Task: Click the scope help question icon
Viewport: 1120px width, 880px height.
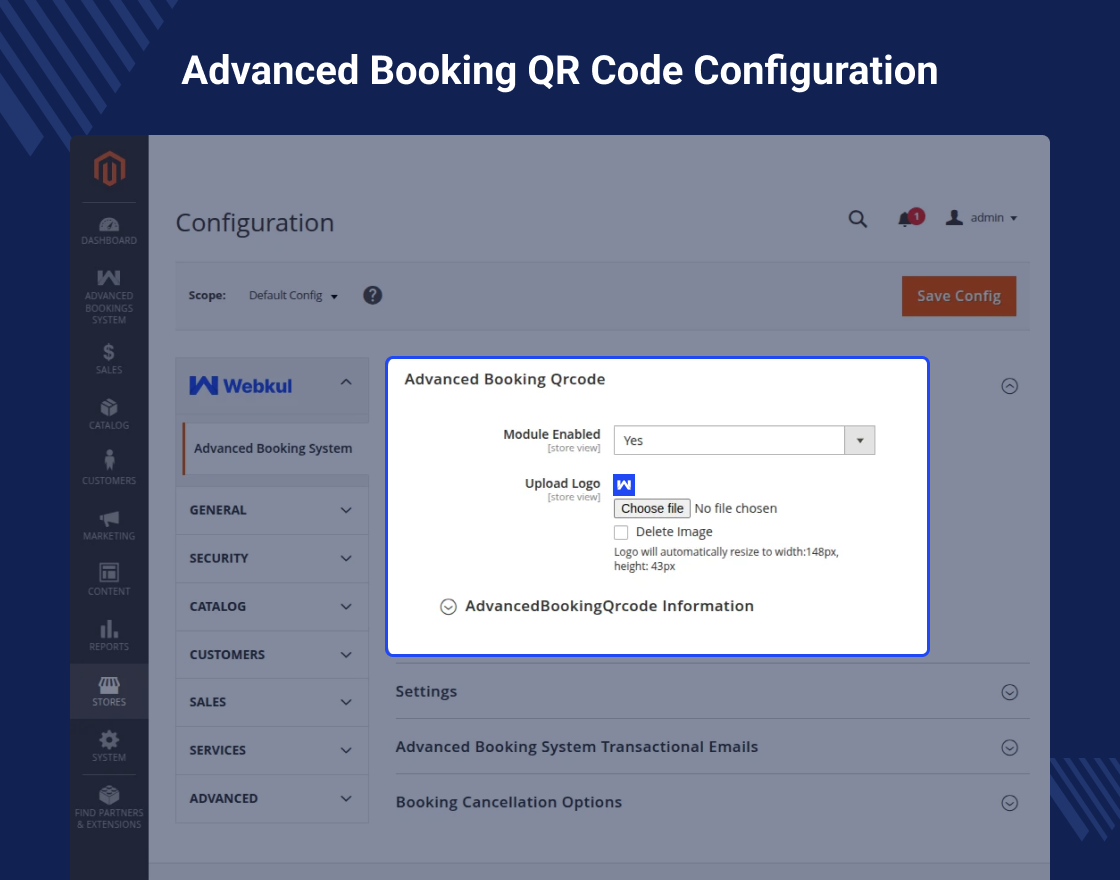Action: [372, 295]
